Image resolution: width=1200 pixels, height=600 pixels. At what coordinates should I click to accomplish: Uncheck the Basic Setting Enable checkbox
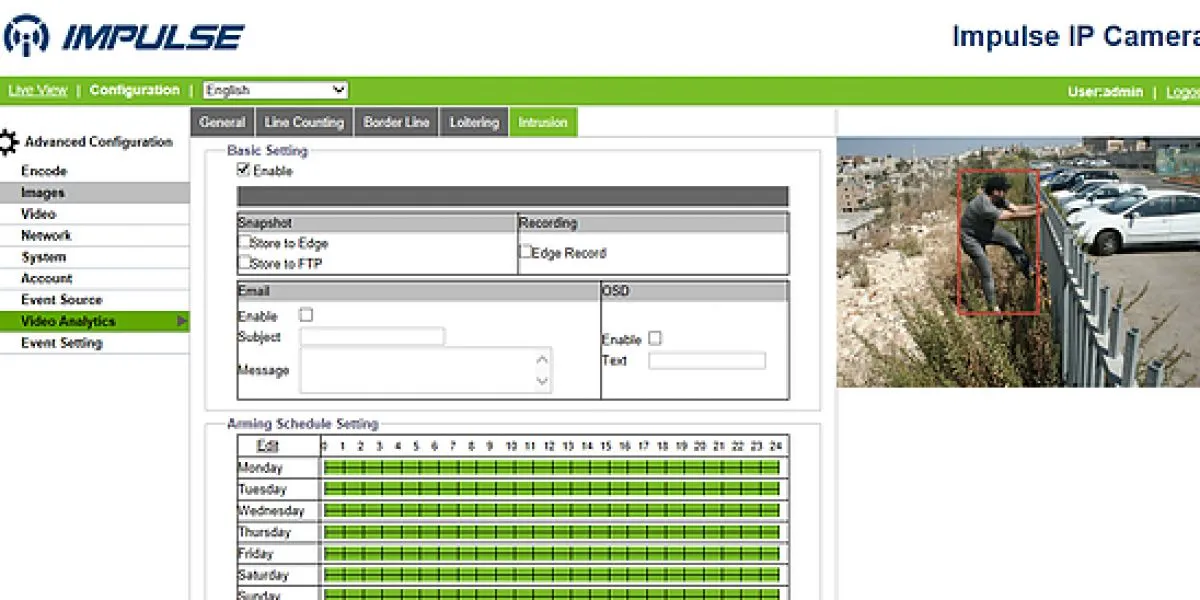(x=243, y=170)
